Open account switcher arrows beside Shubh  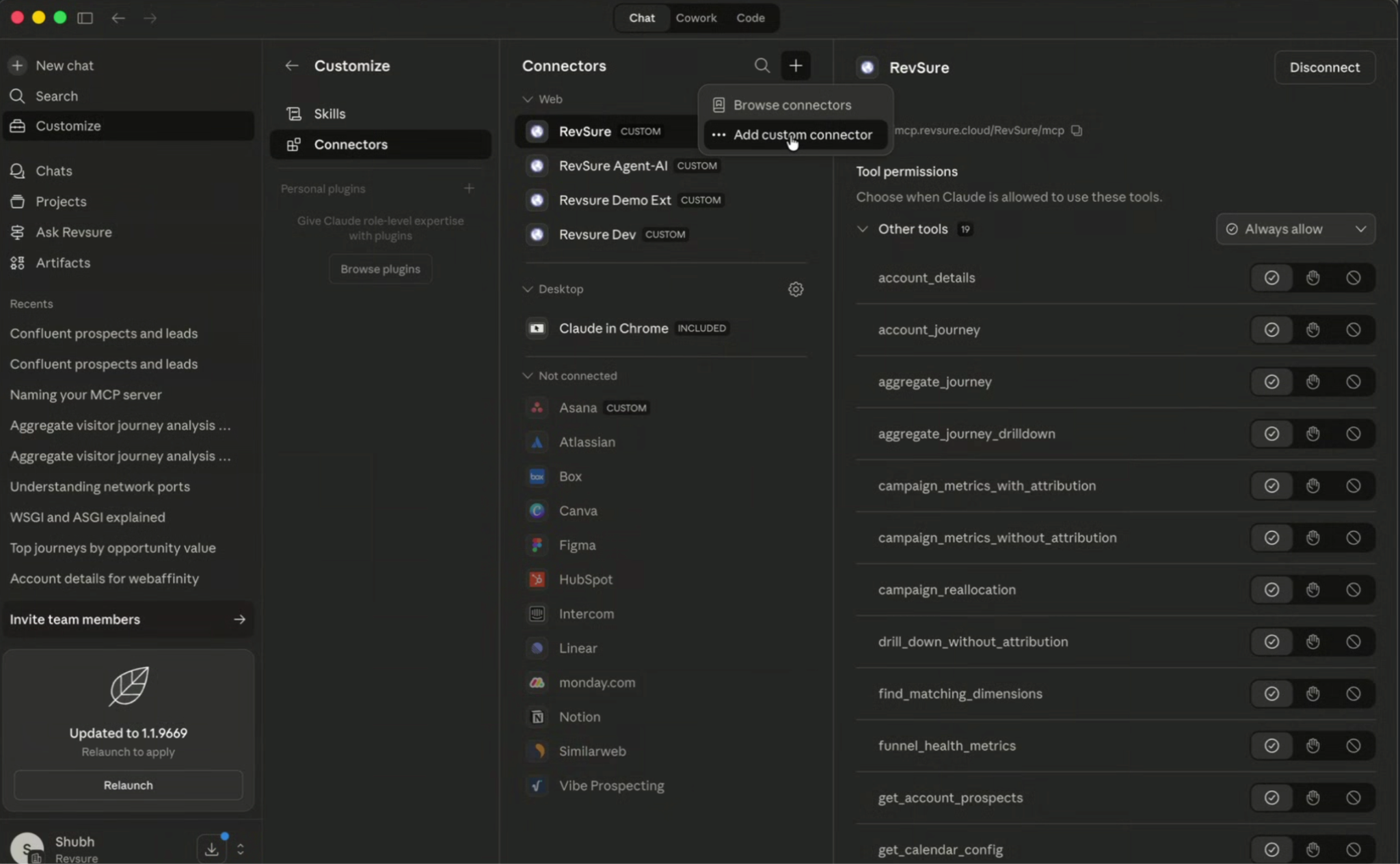(x=240, y=849)
